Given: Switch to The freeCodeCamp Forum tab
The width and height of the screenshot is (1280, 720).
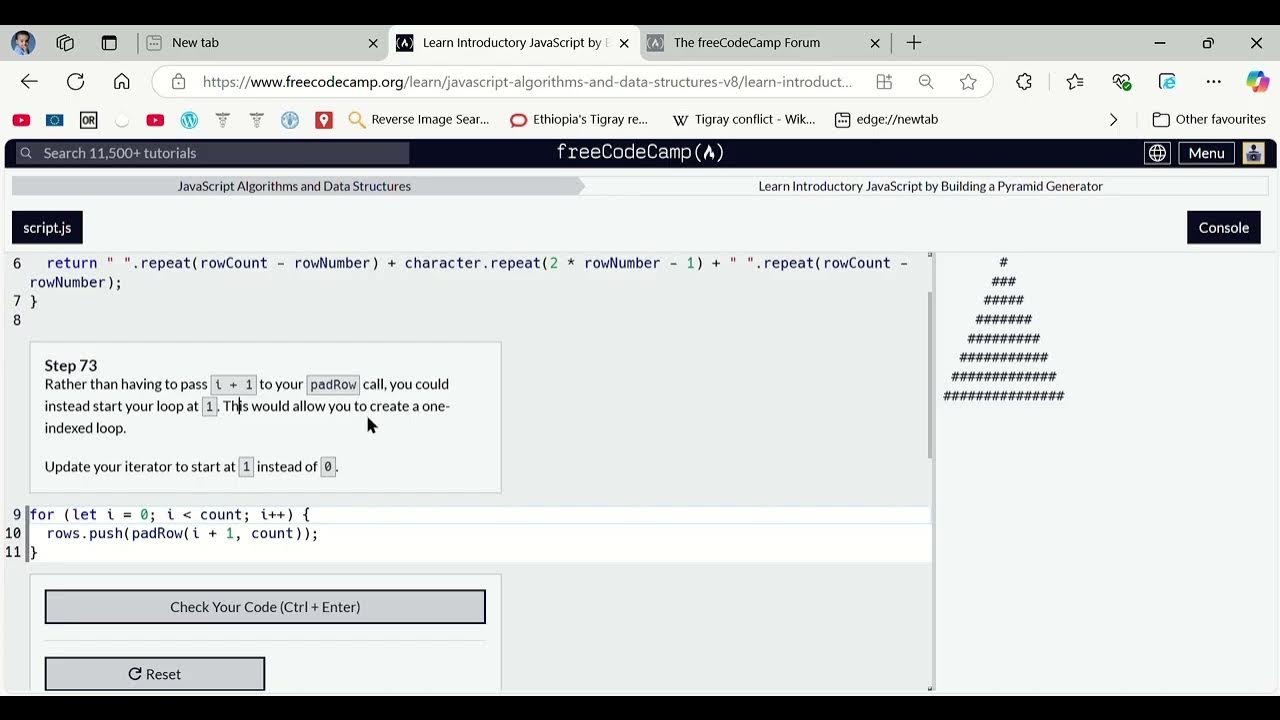Looking at the screenshot, I should (764, 43).
